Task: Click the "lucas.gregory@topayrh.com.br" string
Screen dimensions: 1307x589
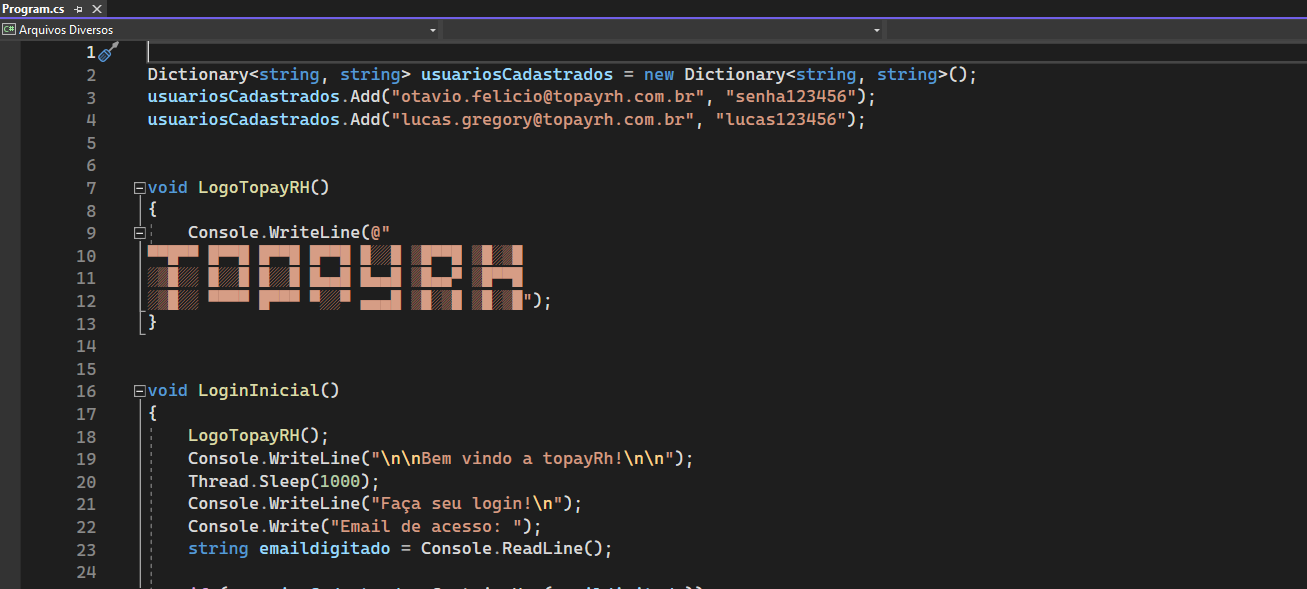Action: pos(543,120)
